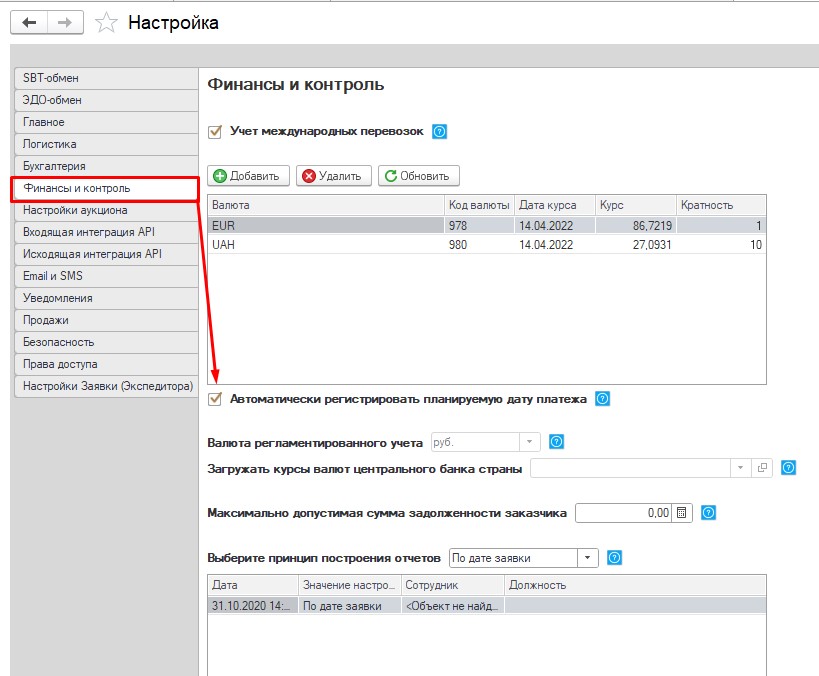
Task: Toggle Автоматически регистрировать планируемую дату платежа checkbox
Action: pyautogui.click(x=215, y=399)
